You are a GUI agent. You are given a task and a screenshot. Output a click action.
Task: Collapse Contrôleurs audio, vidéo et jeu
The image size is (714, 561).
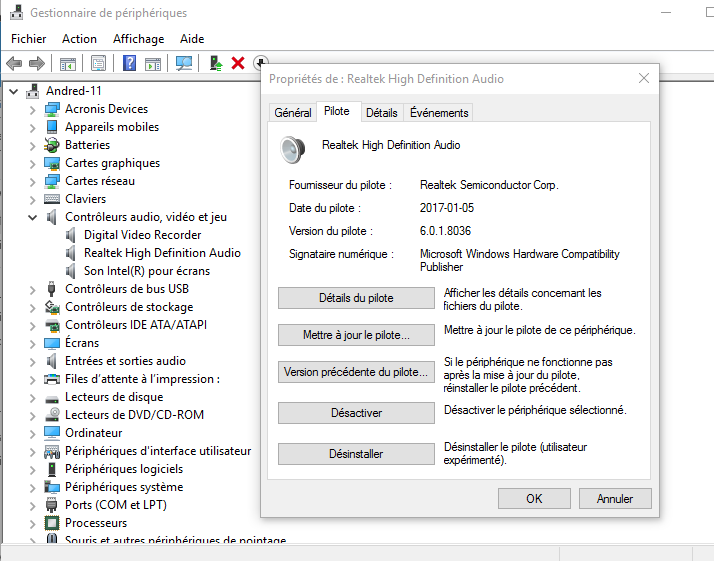click(x=32, y=217)
